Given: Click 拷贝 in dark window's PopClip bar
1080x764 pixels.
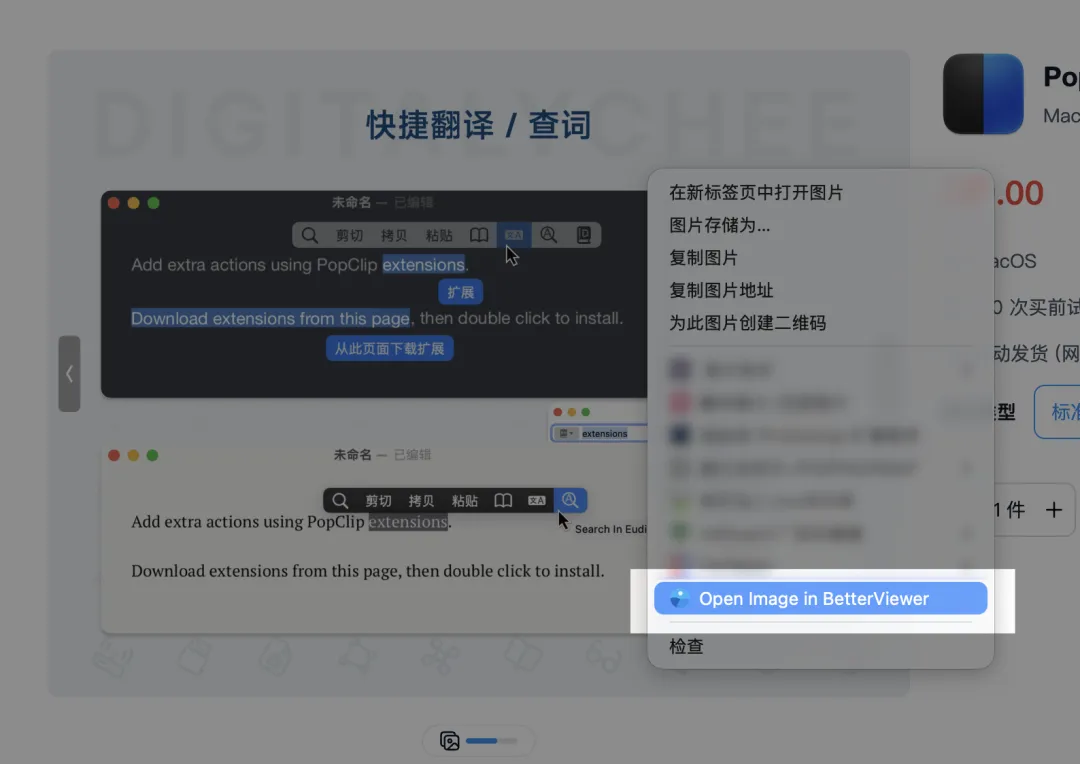Looking at the screenshot, I should click(x=394, y=235).
